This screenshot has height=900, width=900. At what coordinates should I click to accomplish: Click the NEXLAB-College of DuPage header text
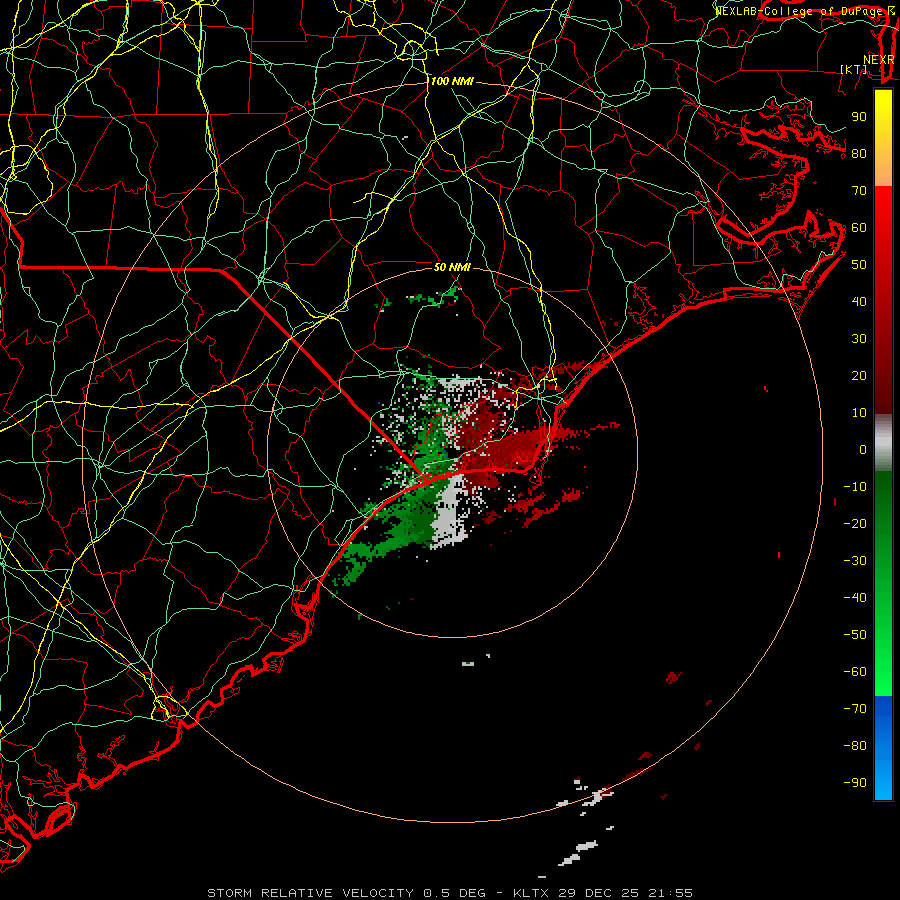pos(798,11)
